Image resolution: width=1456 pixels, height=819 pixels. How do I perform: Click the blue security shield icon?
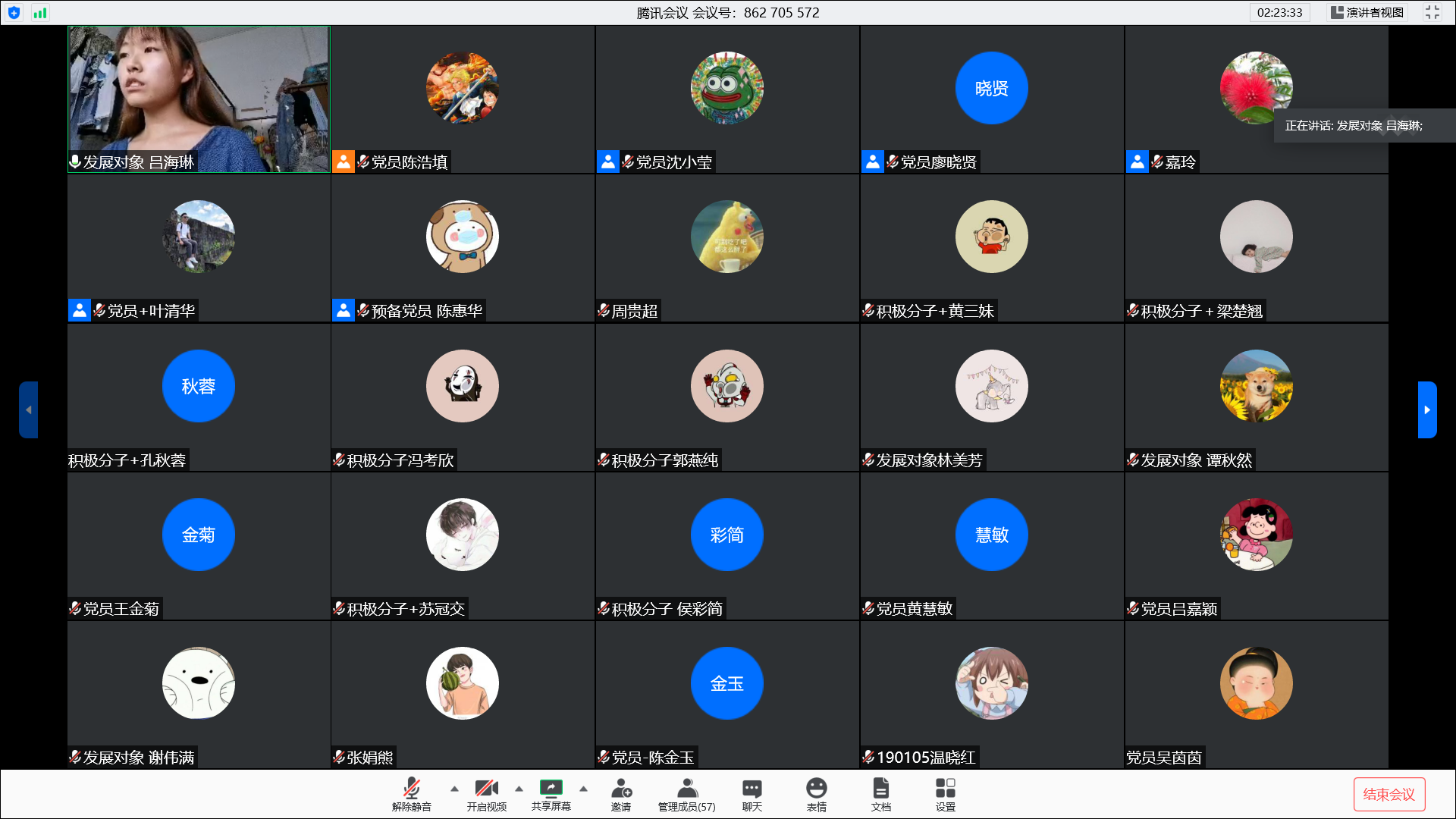tap(14, 13)
